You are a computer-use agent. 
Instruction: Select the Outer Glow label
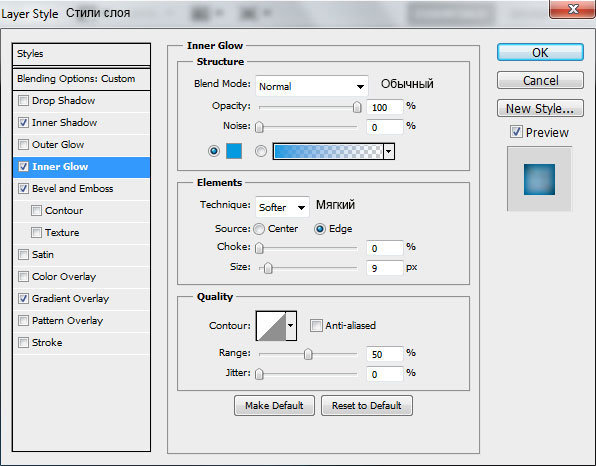point(58,145)
